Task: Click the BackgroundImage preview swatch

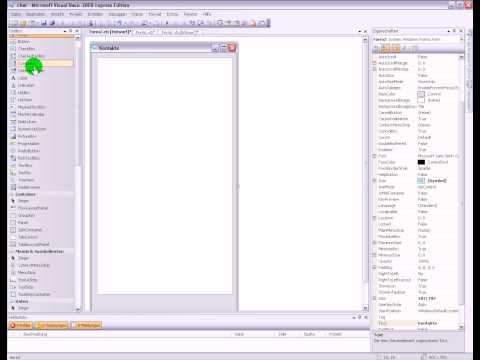Action: [421, 100]
